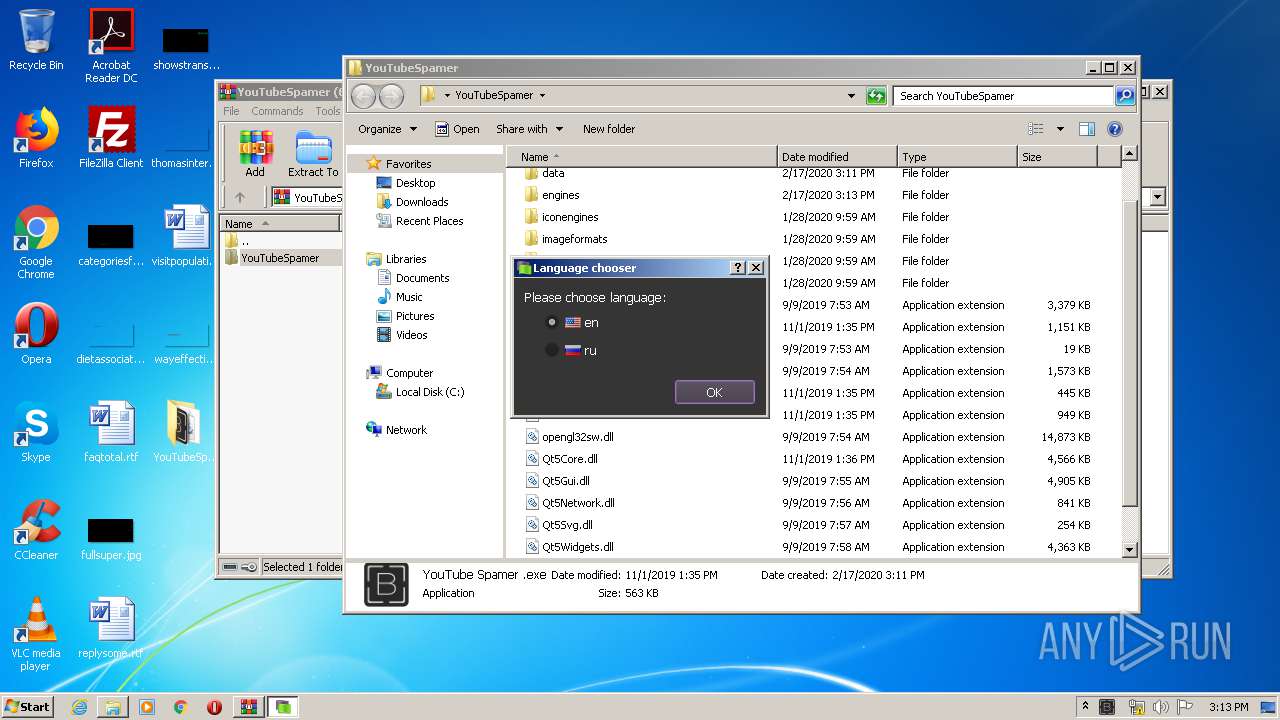Open FileZilla Client desktop shortcut
Image resolution: width=1280 pixels, height=720 pixels.
click(x=111, y=138)
